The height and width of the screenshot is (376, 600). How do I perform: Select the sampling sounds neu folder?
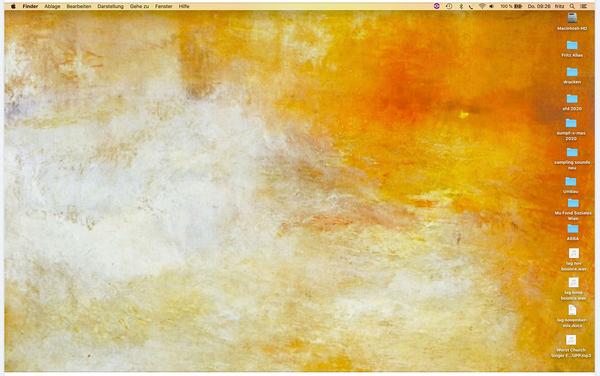click(x=572, y=152)
